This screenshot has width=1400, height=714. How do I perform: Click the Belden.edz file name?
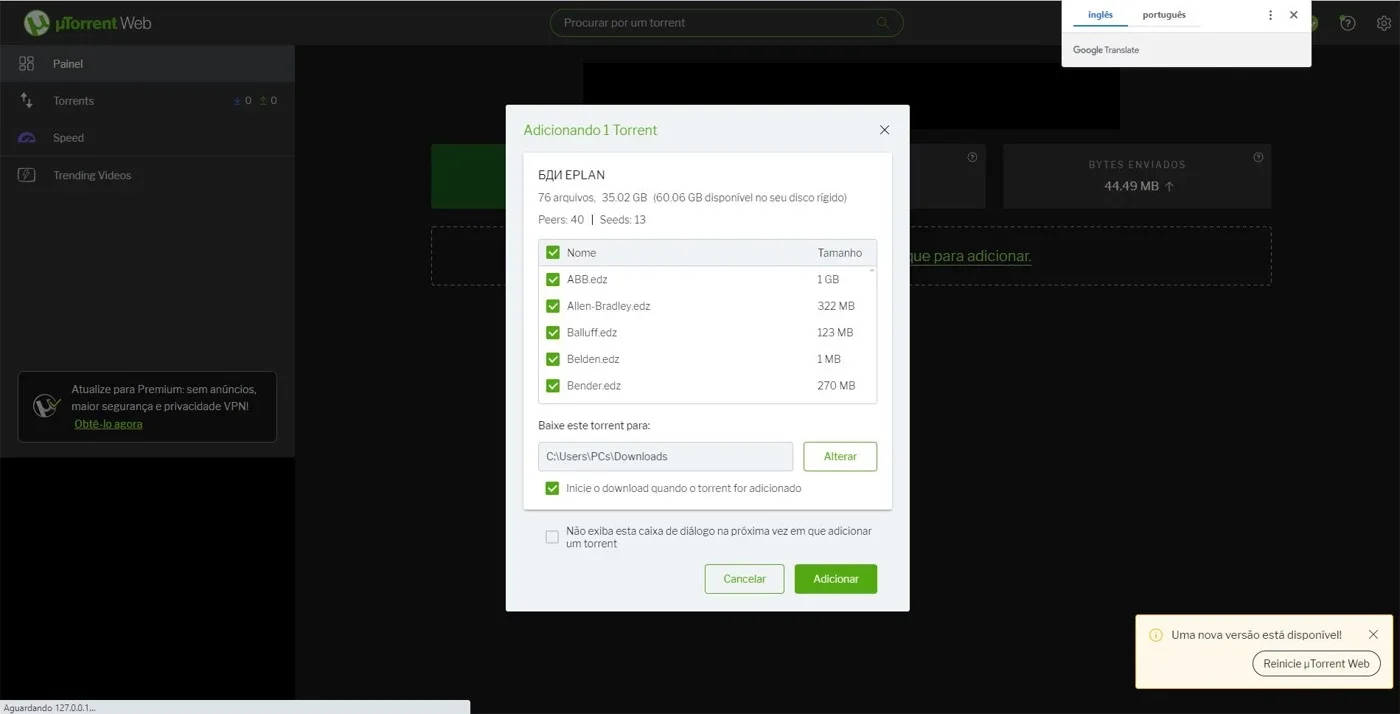[593, 359]
